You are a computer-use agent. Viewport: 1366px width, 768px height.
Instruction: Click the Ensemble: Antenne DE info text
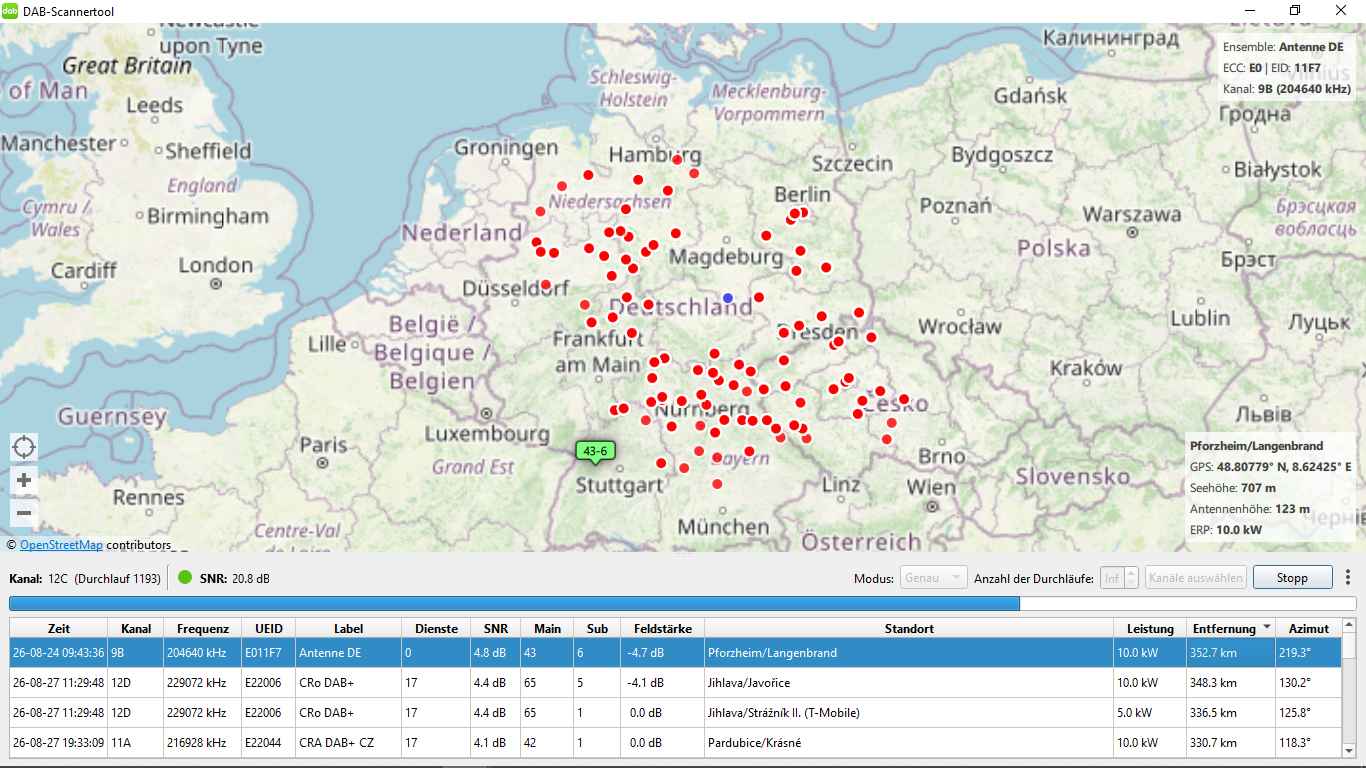tap(1283, 47)
